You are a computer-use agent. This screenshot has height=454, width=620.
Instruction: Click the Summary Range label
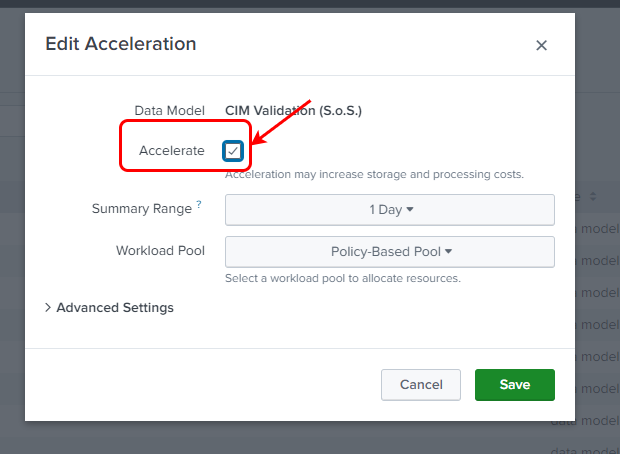(x=141, y=210)
